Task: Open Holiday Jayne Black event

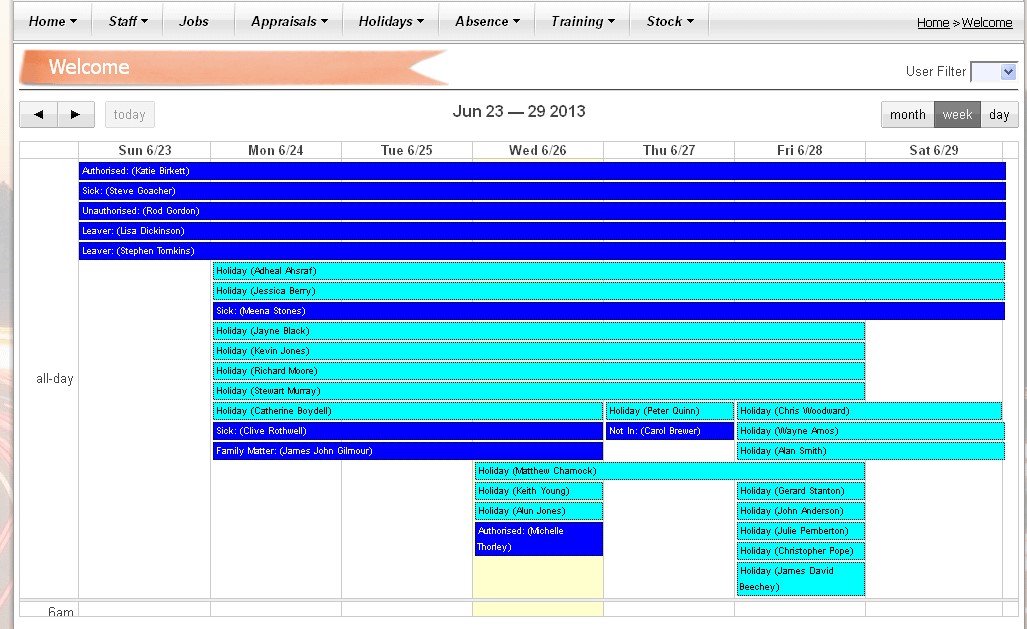Action: pyautogui.click(x=539, y=331)
